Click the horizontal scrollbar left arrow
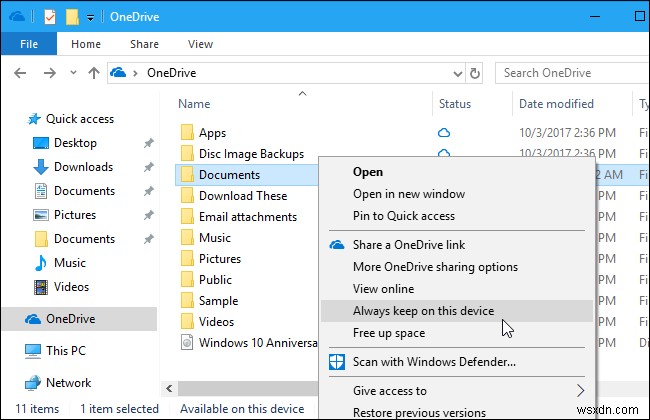This screenshot has width=650, height=420. coord(169,388)
